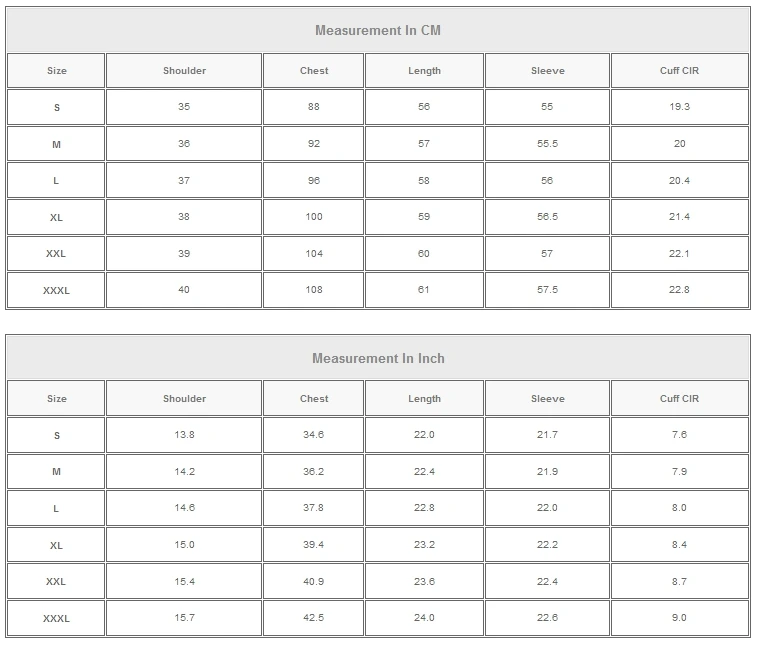Select the cuff value 22.8 for size XXXL
This screenshot has height=647, width=757.
680,290
